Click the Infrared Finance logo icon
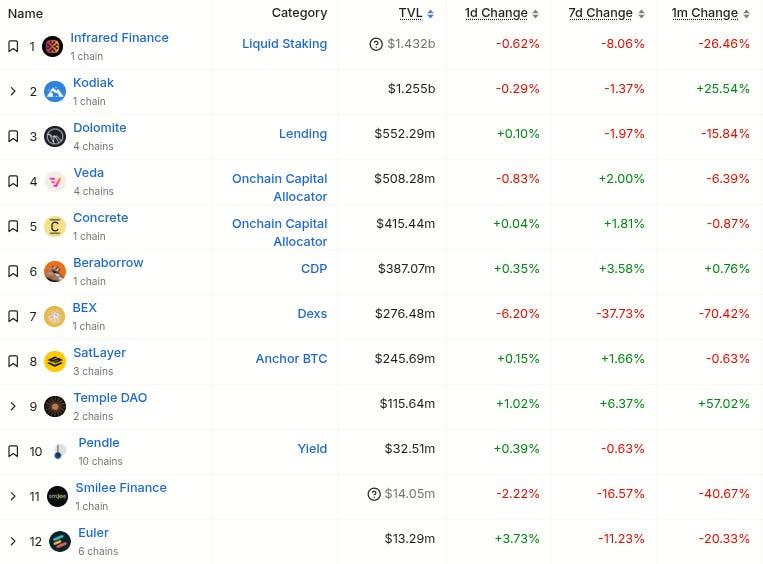The width and height of the screenshot is (763, 564). pyautogui.click(x=53, y=46)
